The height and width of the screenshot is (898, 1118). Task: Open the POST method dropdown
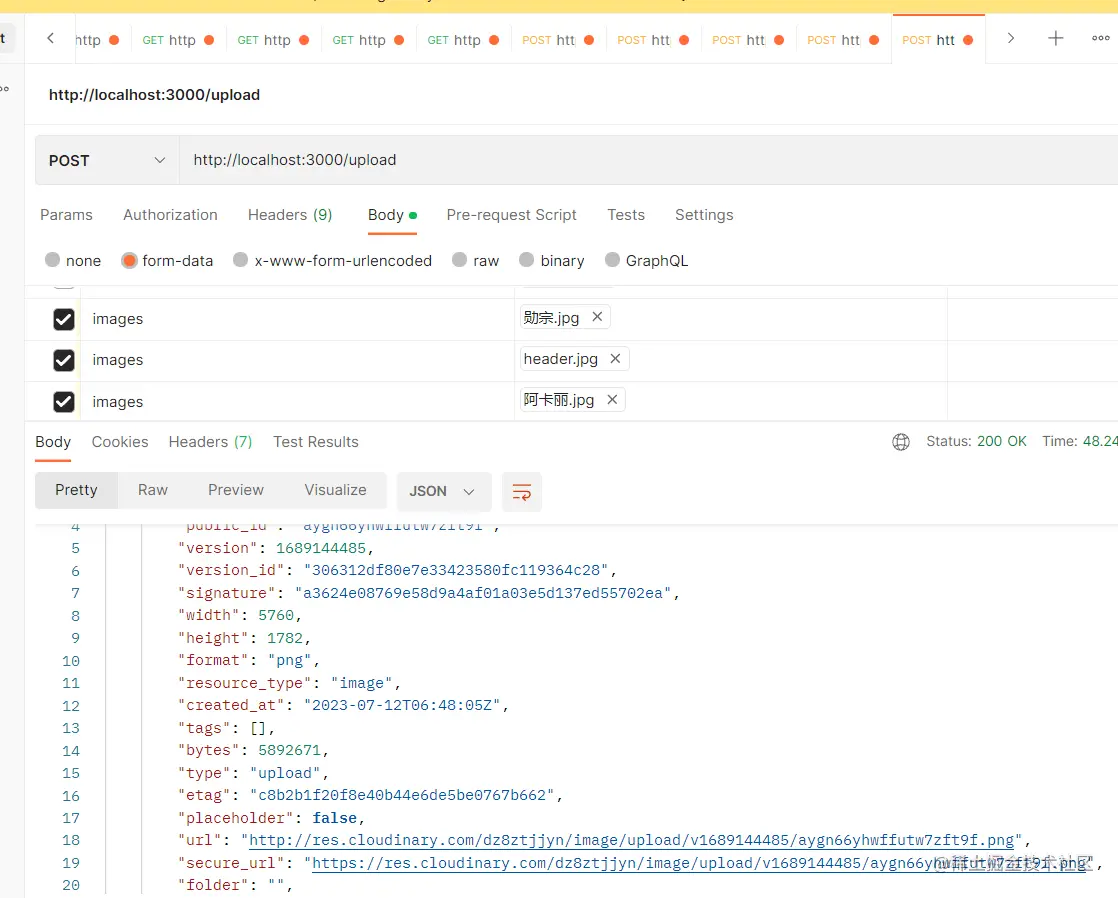click(107, 160)
